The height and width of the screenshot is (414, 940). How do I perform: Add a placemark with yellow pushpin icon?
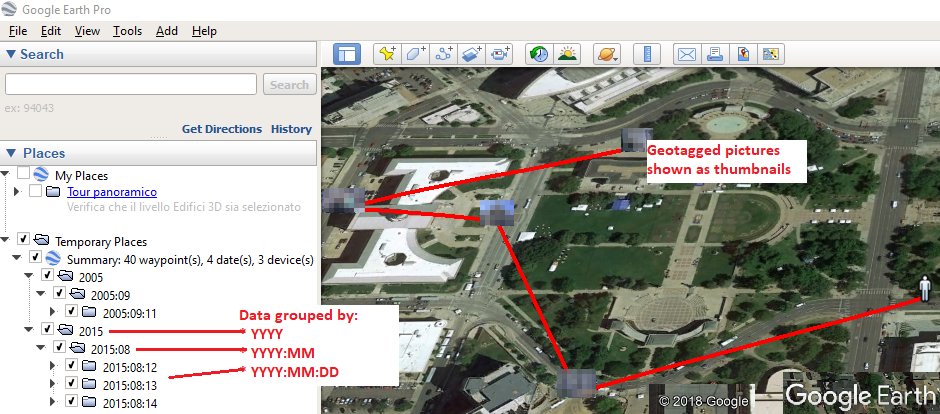[387, 54]
